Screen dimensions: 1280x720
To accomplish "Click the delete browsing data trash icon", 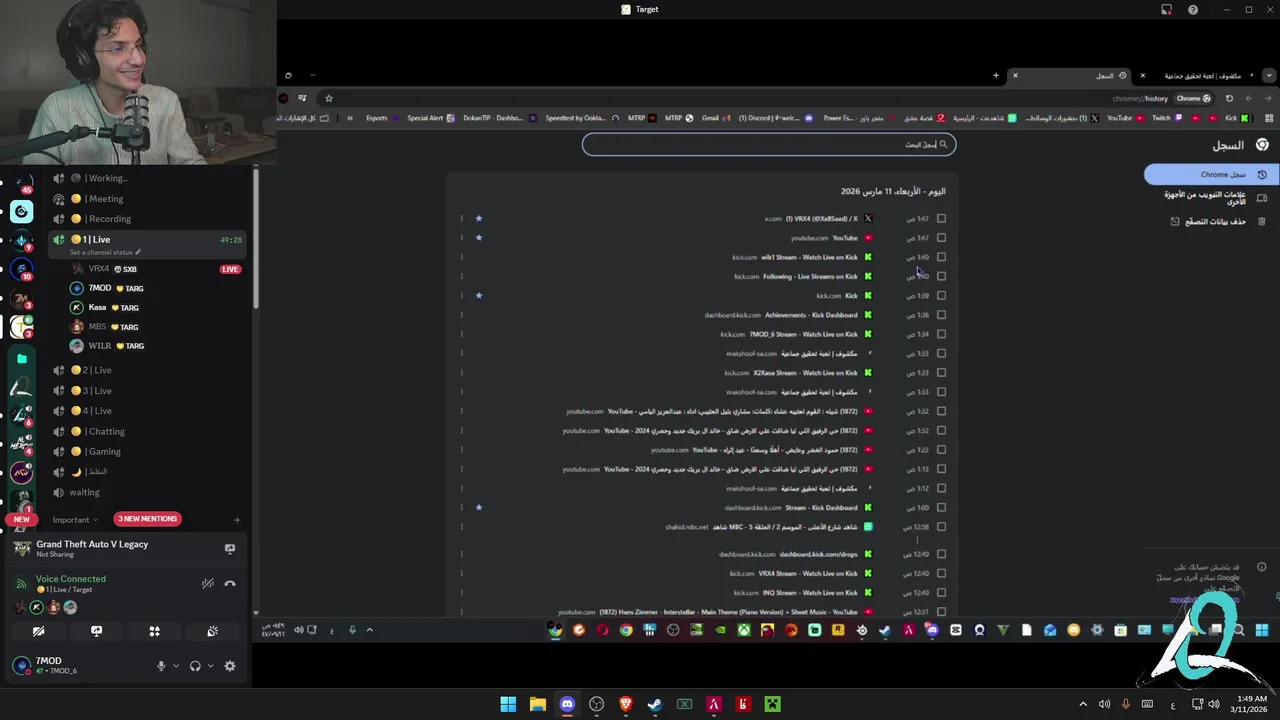I will click(1262, 221).
